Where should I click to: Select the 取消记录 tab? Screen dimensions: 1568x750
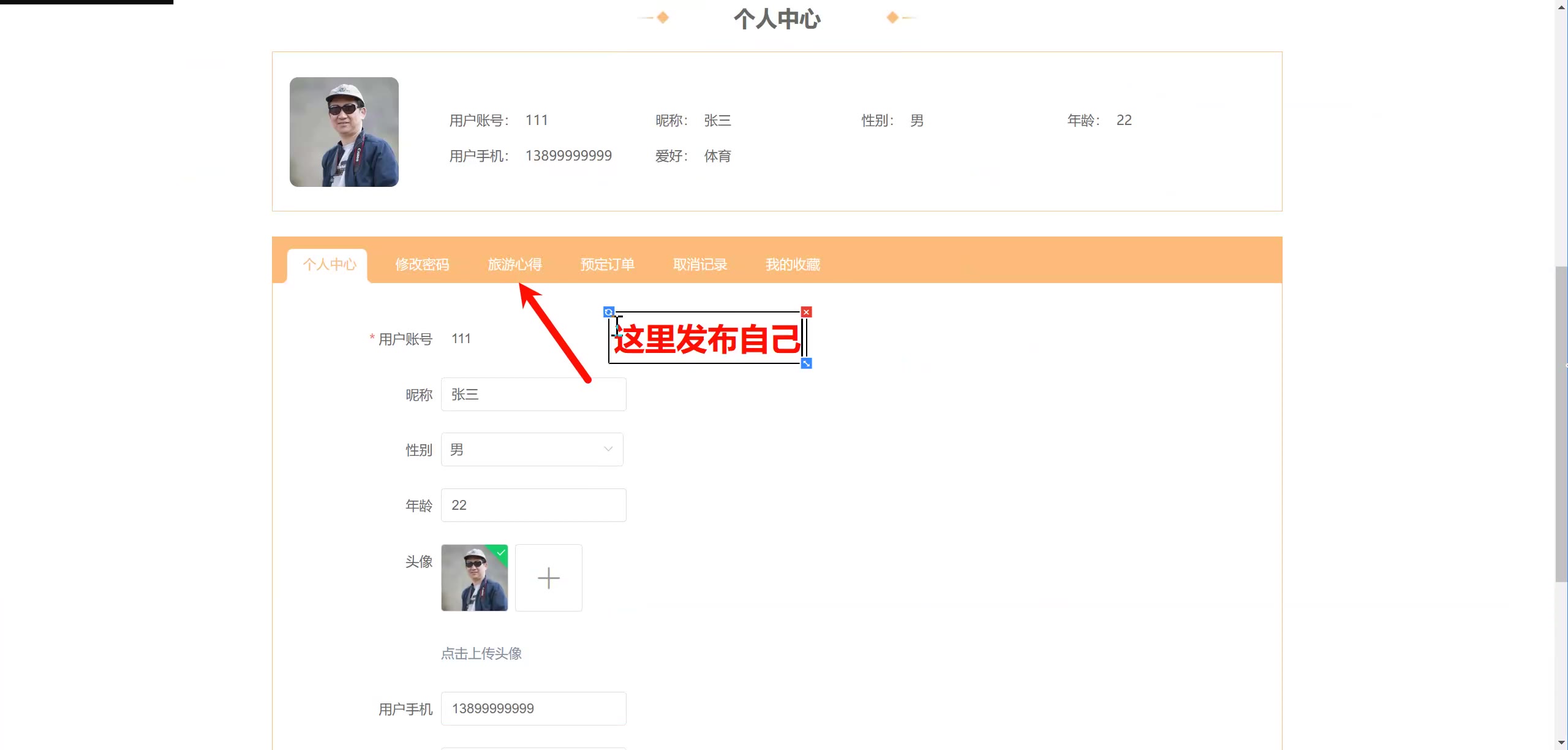pos(699,265)
